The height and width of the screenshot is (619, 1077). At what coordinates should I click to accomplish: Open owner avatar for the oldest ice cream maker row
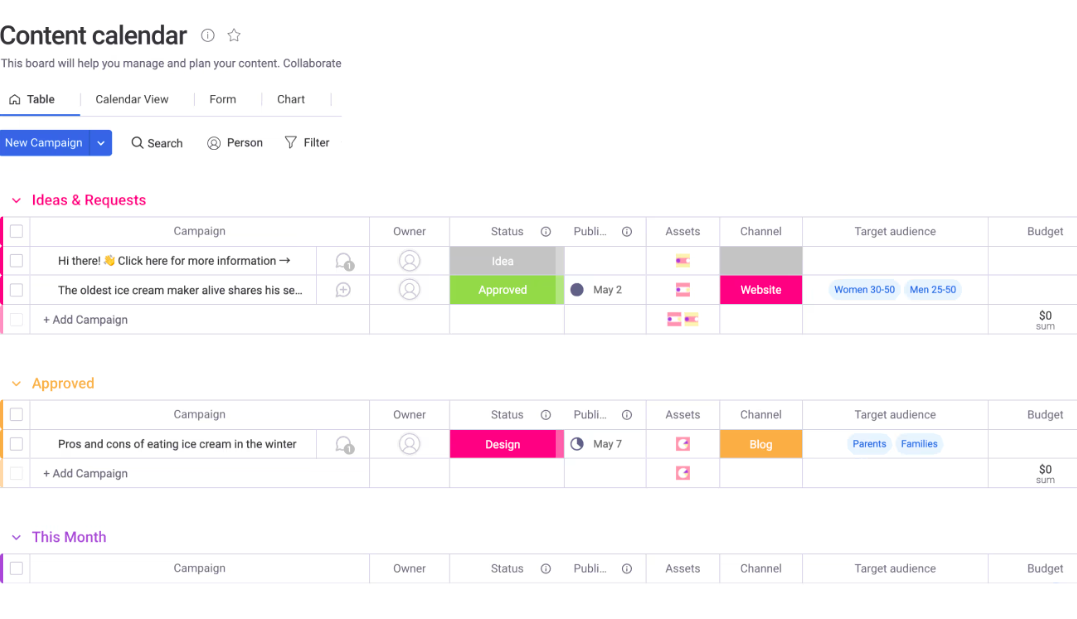(409, 290)
